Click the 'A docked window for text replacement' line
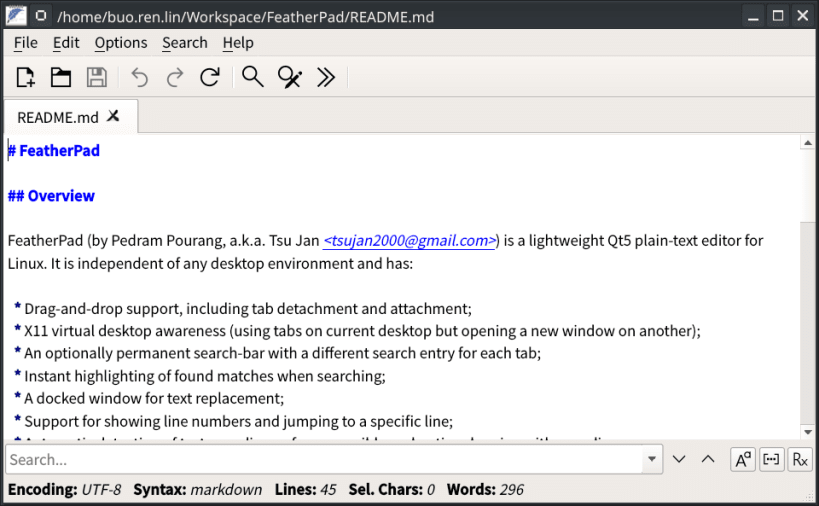Image resolution: width=819 pixels, height=506 pixels. [x=149, y=398]
